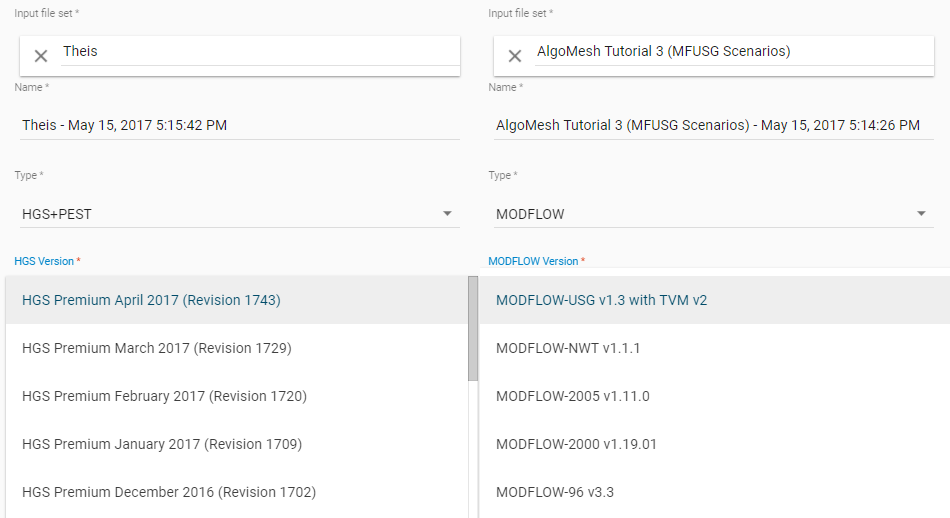
Task: Select MODFLOW-2005 v1.11.0 option
Action: tap(714, 396)
